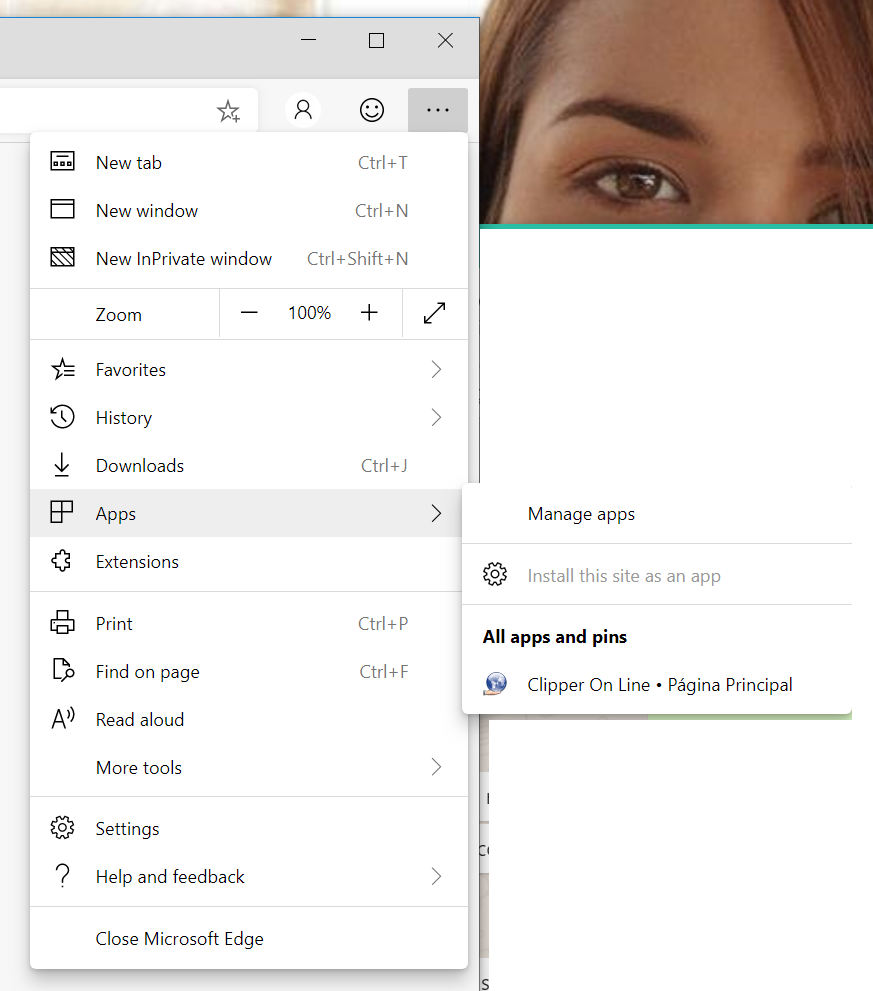Expand the Favorites submenu
This screenshot has width=873, height=991.
436,370
